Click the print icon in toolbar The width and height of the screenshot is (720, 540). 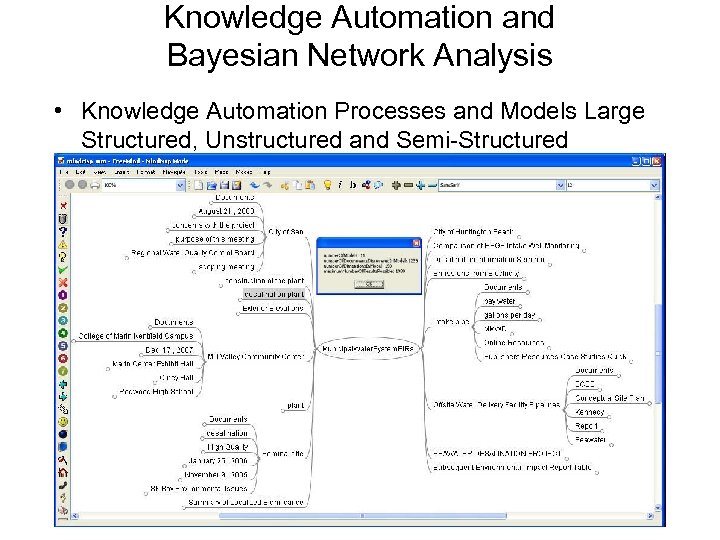(x=95, y=185)
